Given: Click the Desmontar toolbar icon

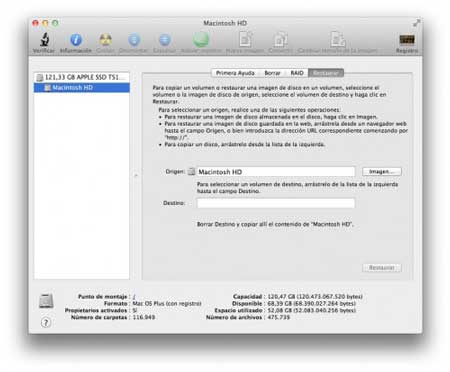Looking at the screenshot, I should point(134,40).
